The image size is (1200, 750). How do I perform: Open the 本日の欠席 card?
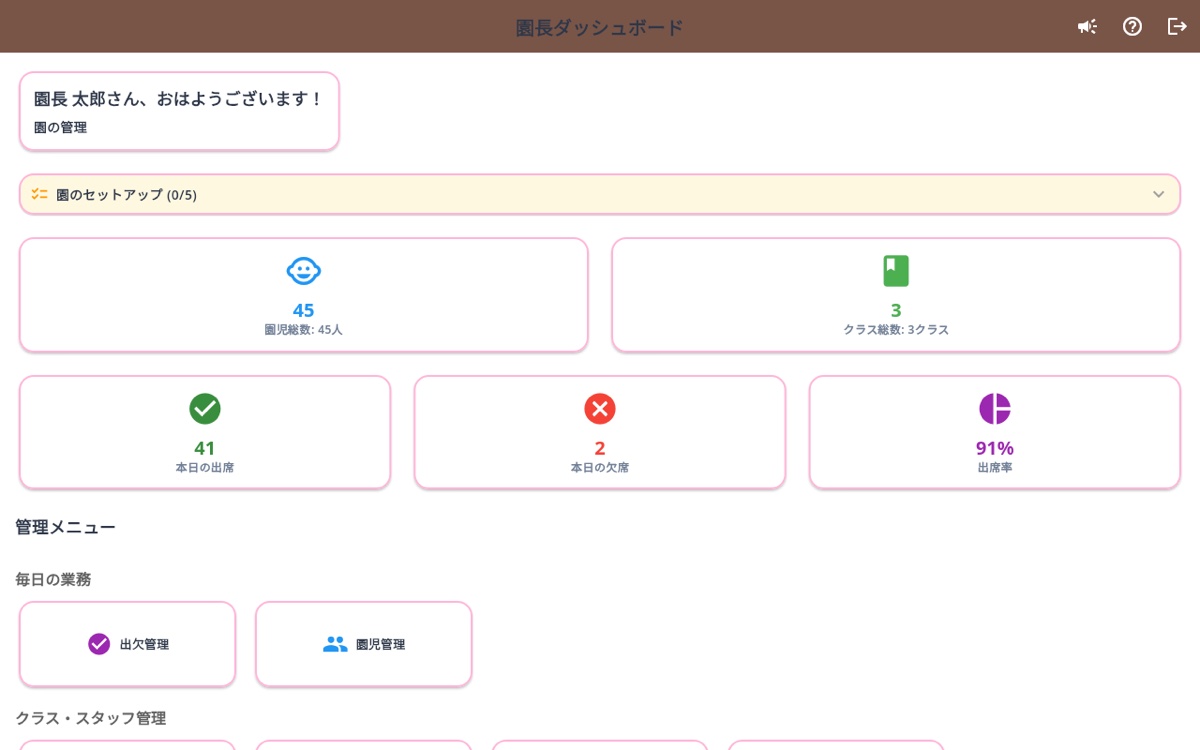pos(600,432)
